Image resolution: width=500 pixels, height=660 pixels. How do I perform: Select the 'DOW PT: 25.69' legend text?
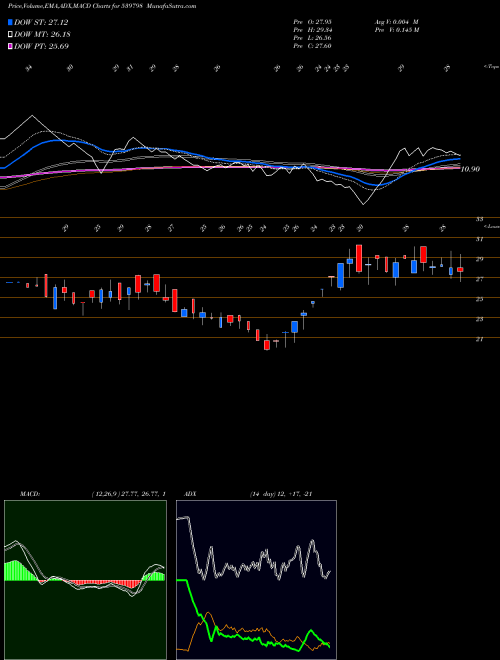41,46
